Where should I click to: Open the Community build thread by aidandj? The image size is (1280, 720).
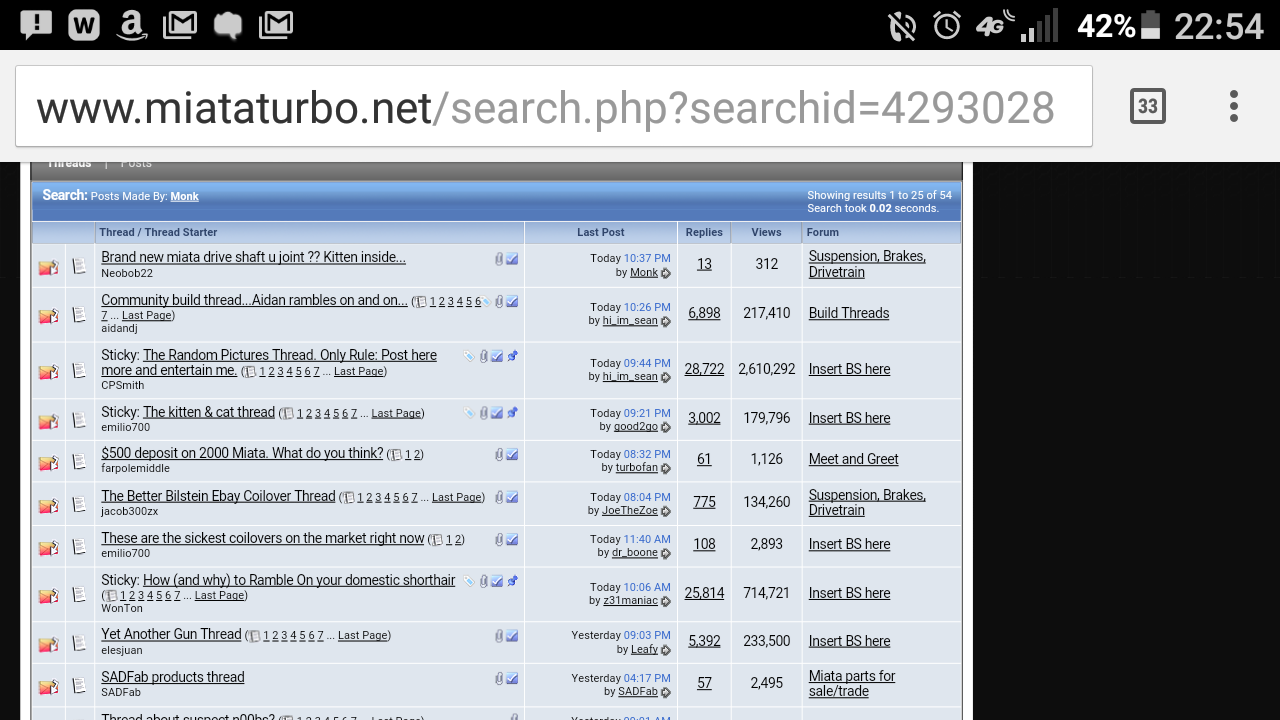254,301
